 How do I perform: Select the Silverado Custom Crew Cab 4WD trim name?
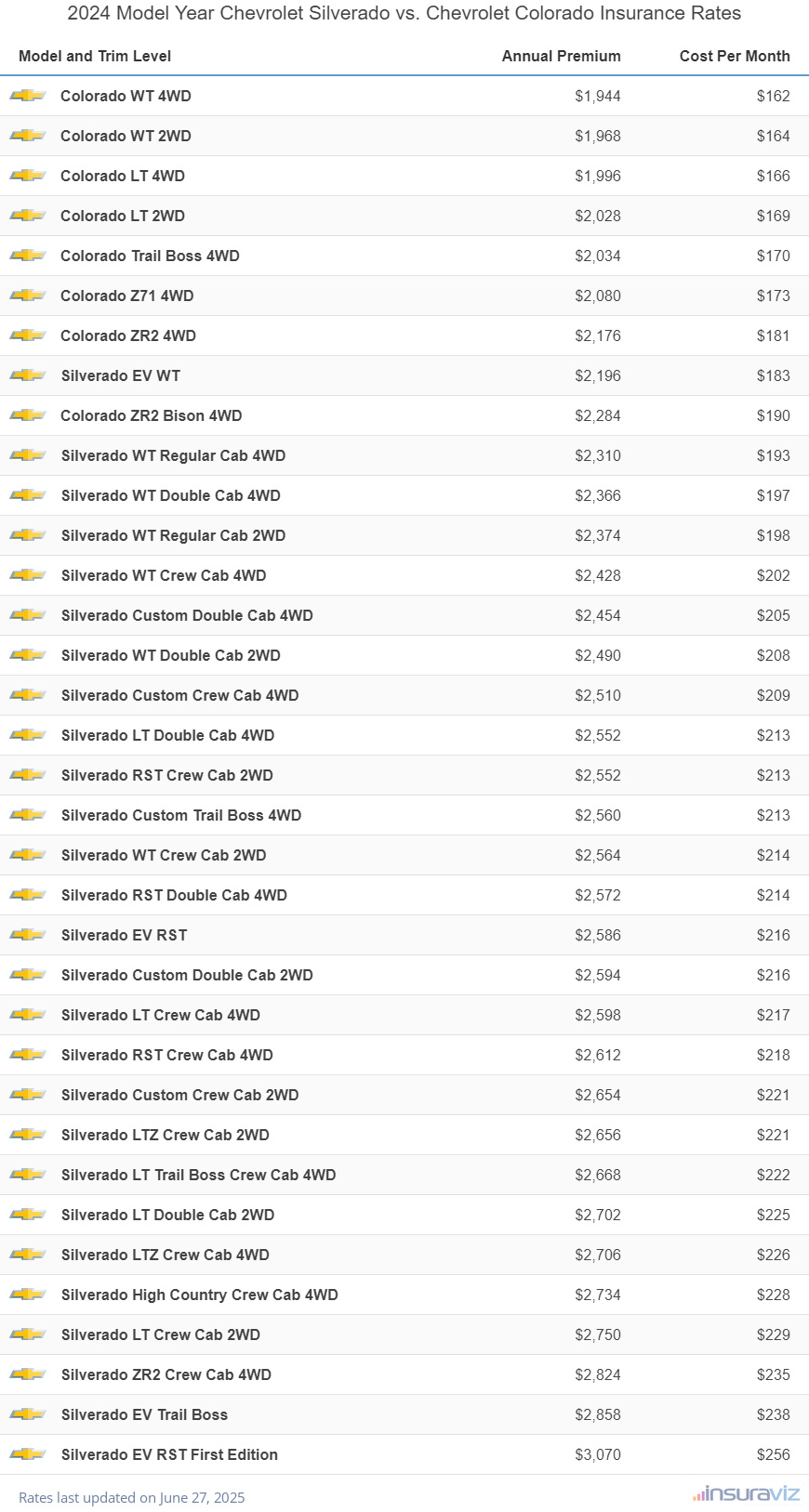180,695
